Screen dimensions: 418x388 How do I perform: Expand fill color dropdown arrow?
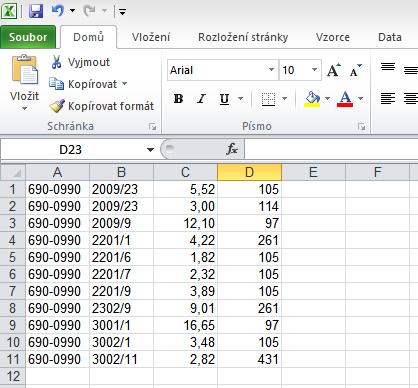coord(327,99)
